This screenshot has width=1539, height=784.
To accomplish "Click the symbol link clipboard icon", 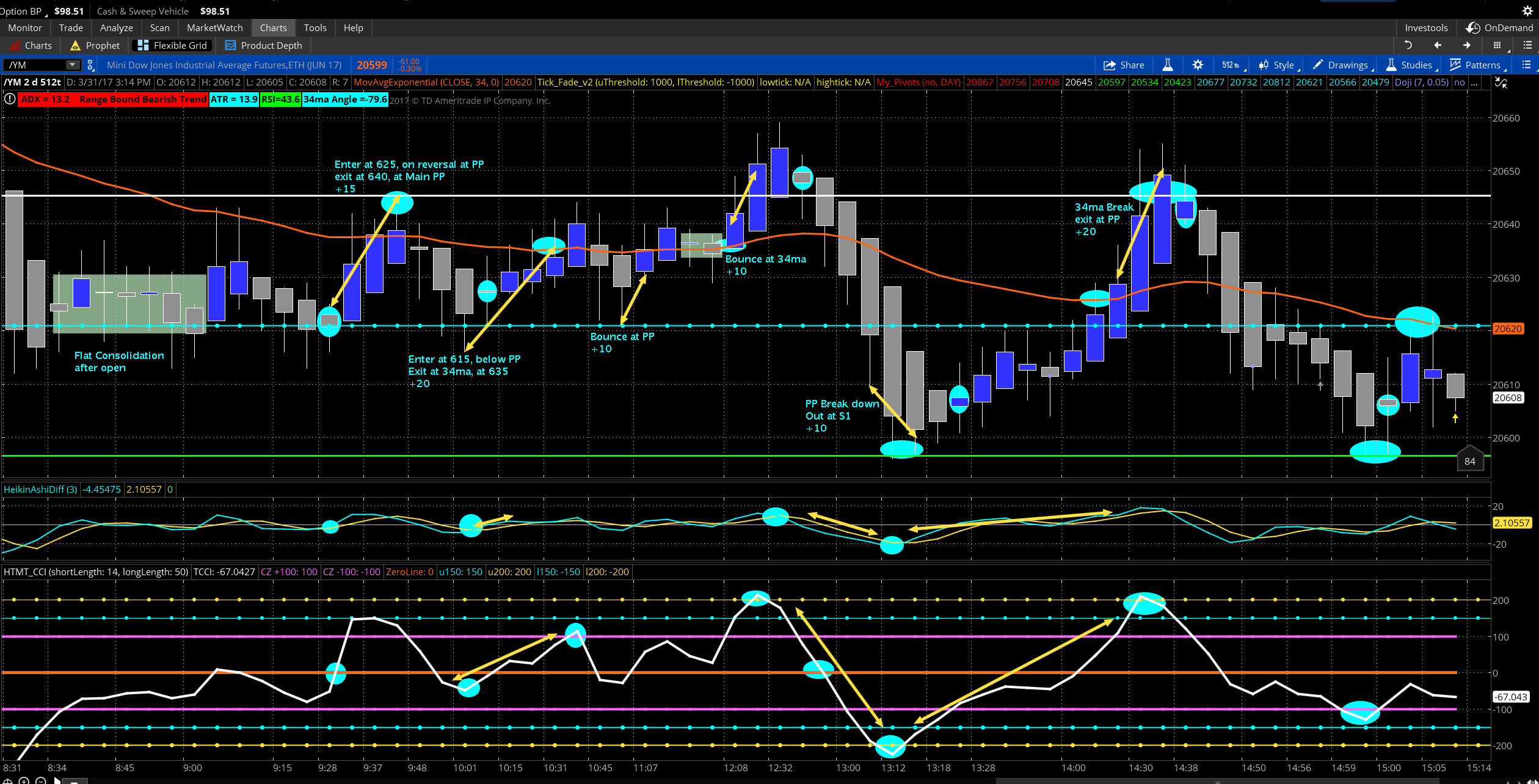I will pyautogui.click(x=90, y=65).
